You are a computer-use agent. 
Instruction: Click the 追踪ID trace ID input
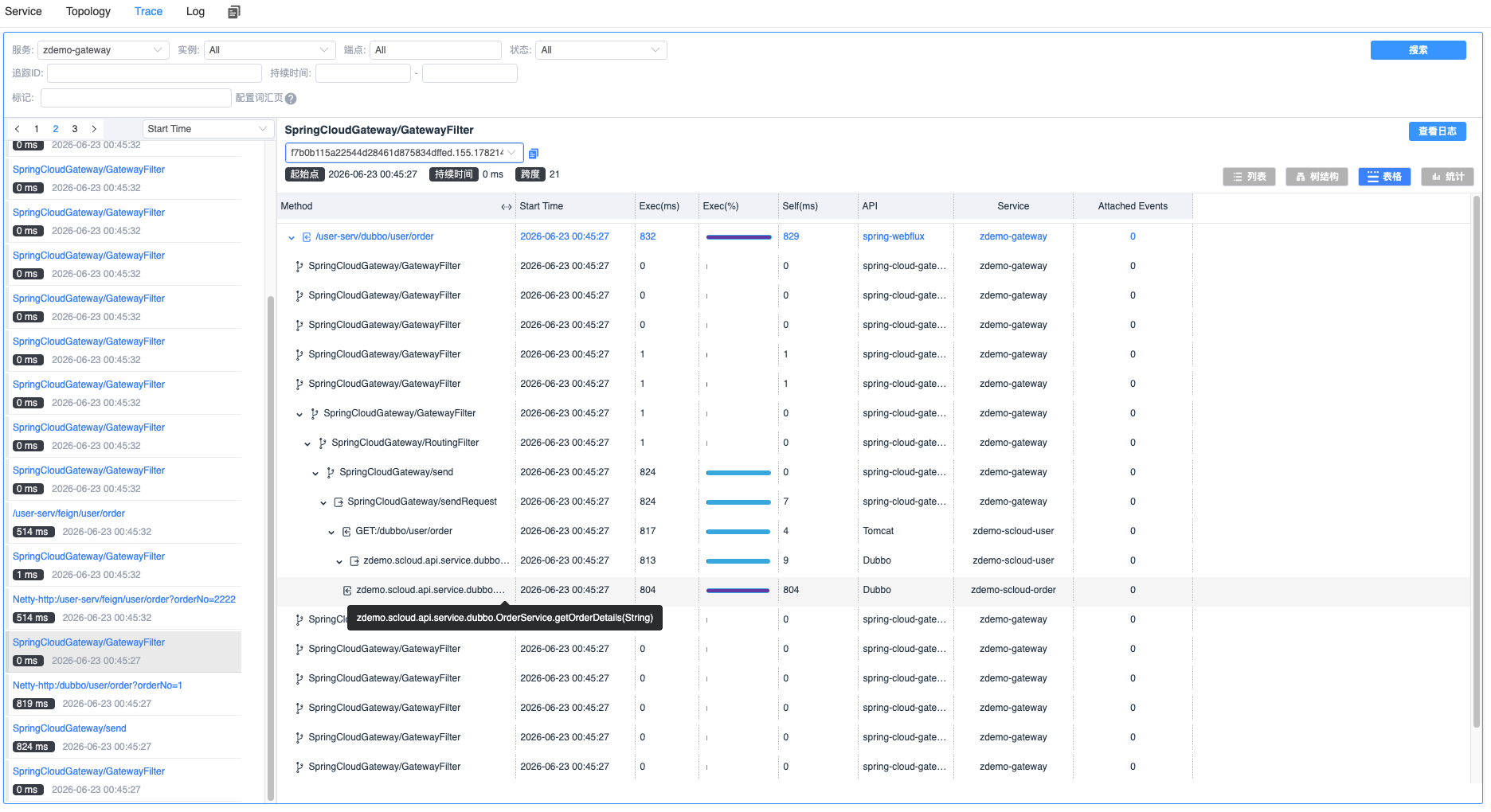pyautogui.click(x=155, y=73)
